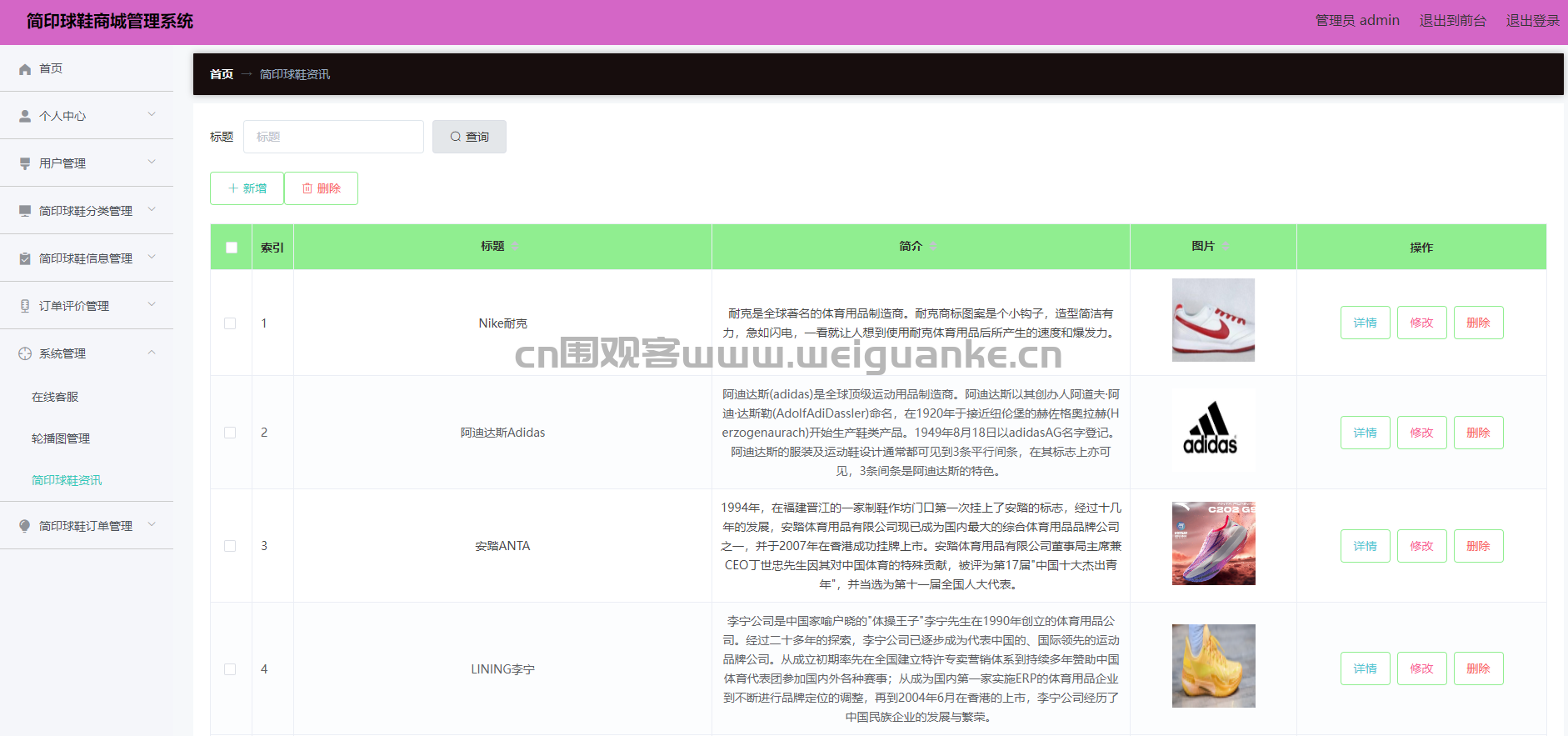Expand the 订单评价管理 chevron
Screen dimensions: 1568x736
pos(152,304)
